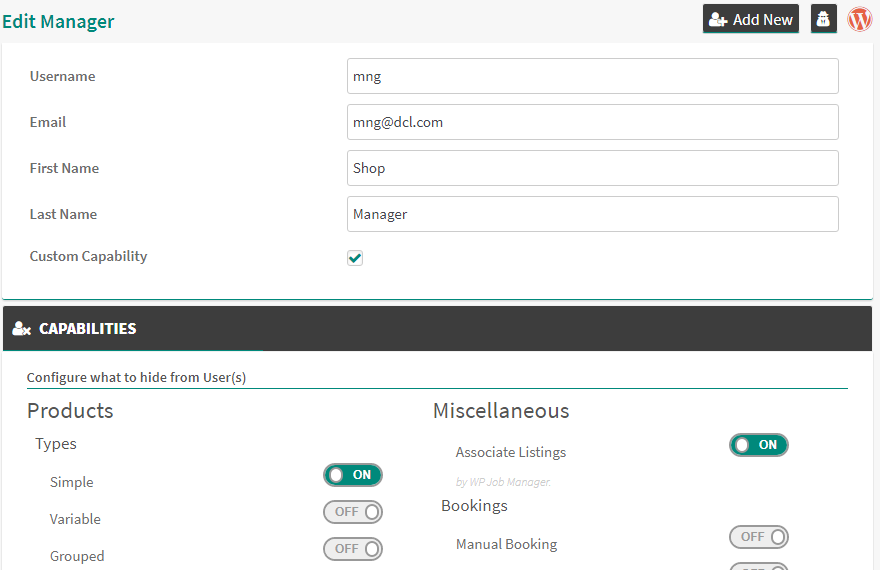Image resolution: width=880 pixels, height=570 pixels.
Task: Toggle the Grouped product type switch
Action: click(x=352, y=549)
